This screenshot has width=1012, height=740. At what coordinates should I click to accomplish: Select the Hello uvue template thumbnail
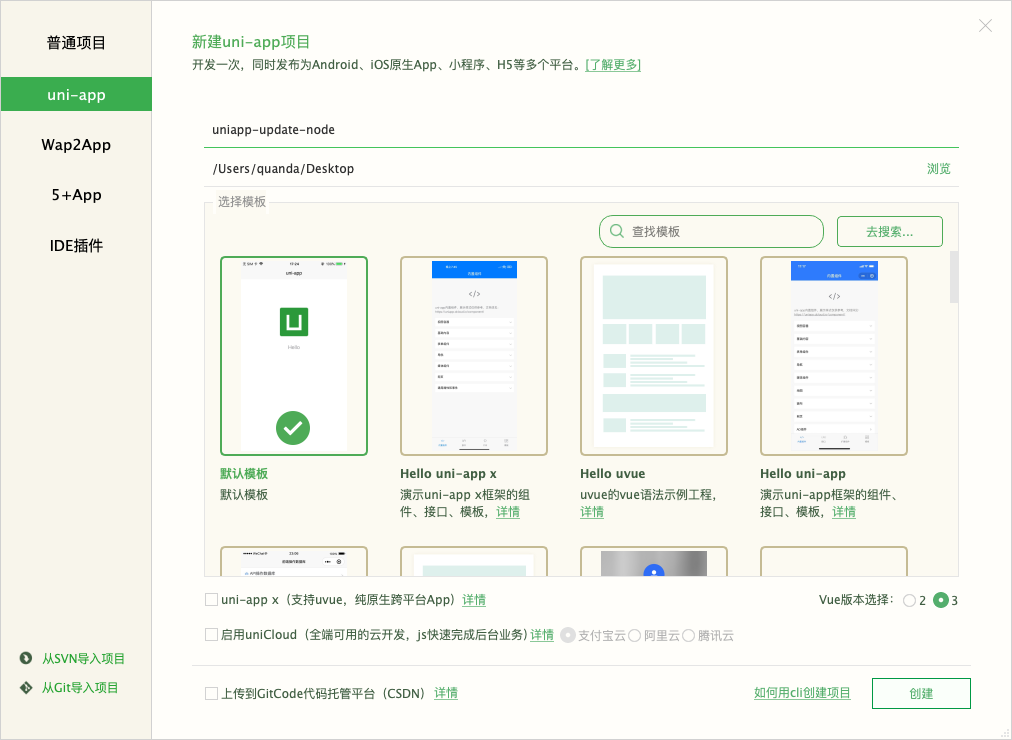tap(654, 356)
